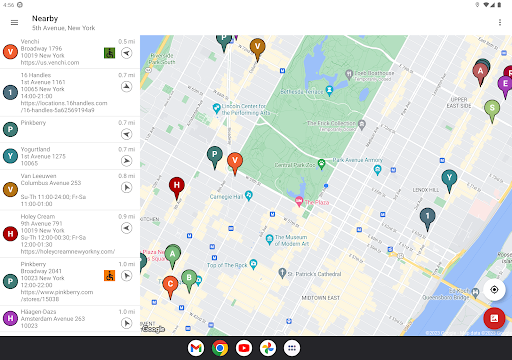Click Lincoln Center for the Performing Arts
512x360 pixels.
coord(241,109)
